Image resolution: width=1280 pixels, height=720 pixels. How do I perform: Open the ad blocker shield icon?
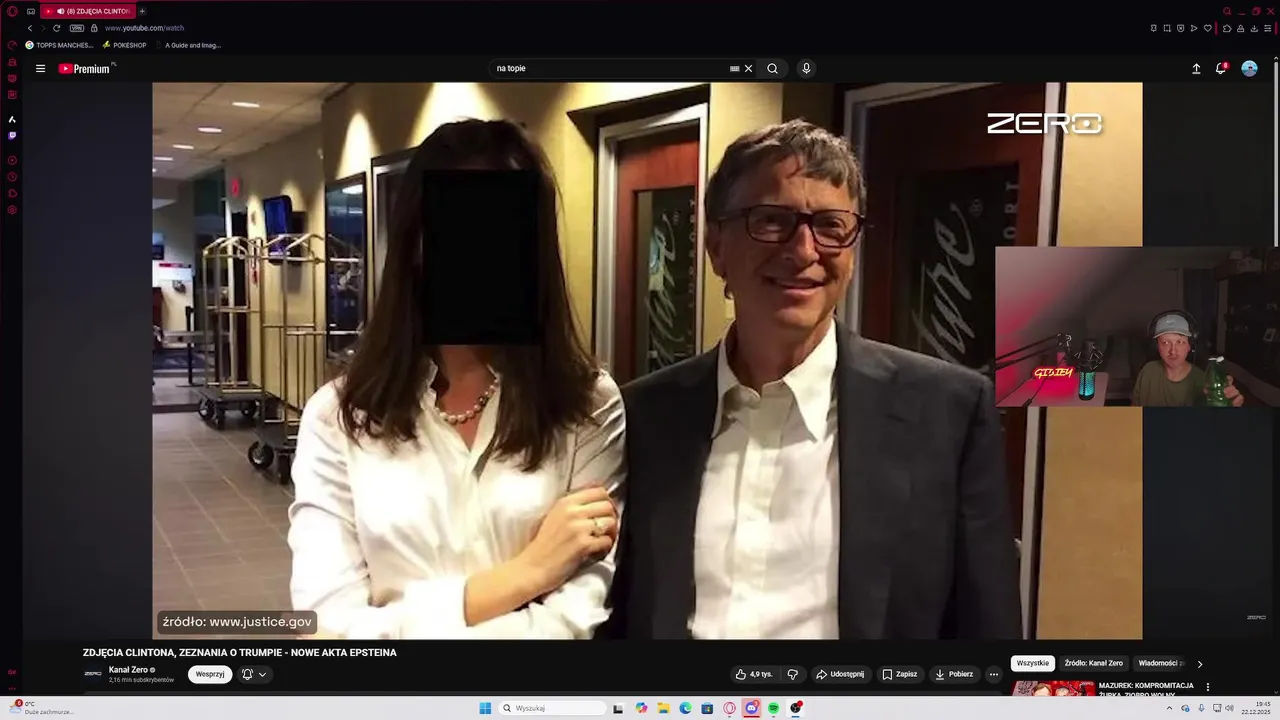point(1180,28)
